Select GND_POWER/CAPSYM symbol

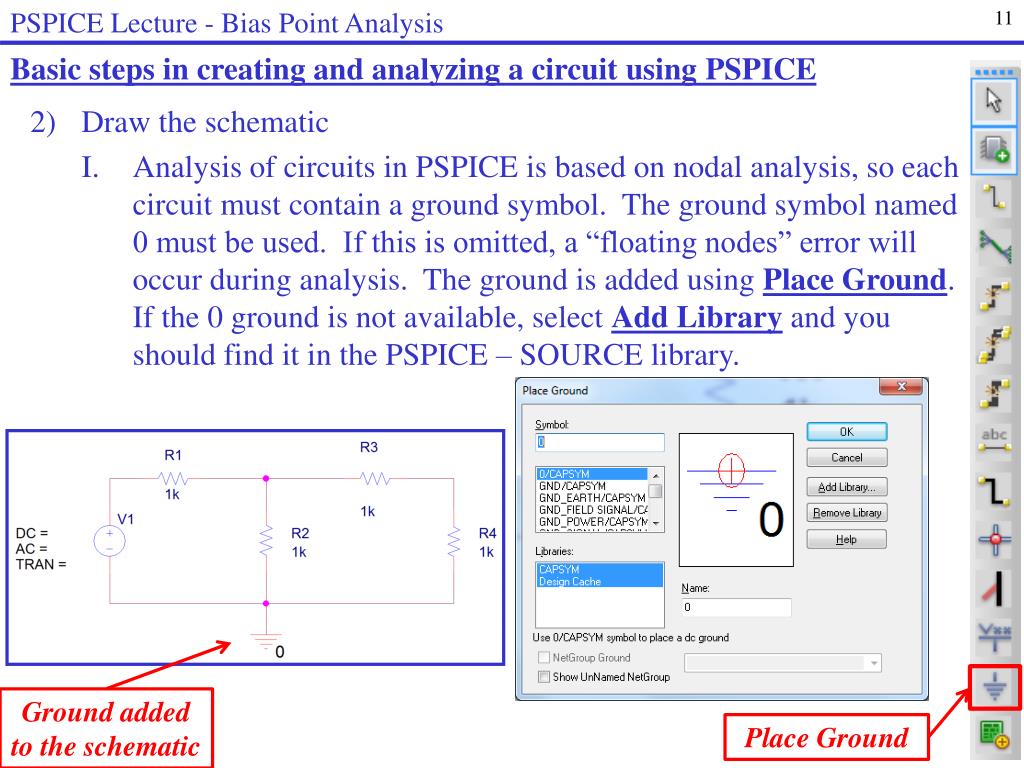[x=592, y=522]
